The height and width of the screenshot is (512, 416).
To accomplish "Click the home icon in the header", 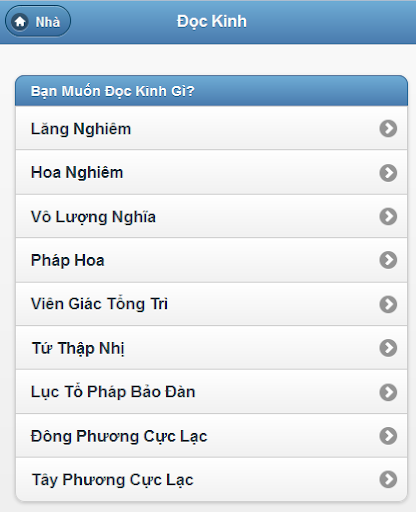I will point(20,22).
